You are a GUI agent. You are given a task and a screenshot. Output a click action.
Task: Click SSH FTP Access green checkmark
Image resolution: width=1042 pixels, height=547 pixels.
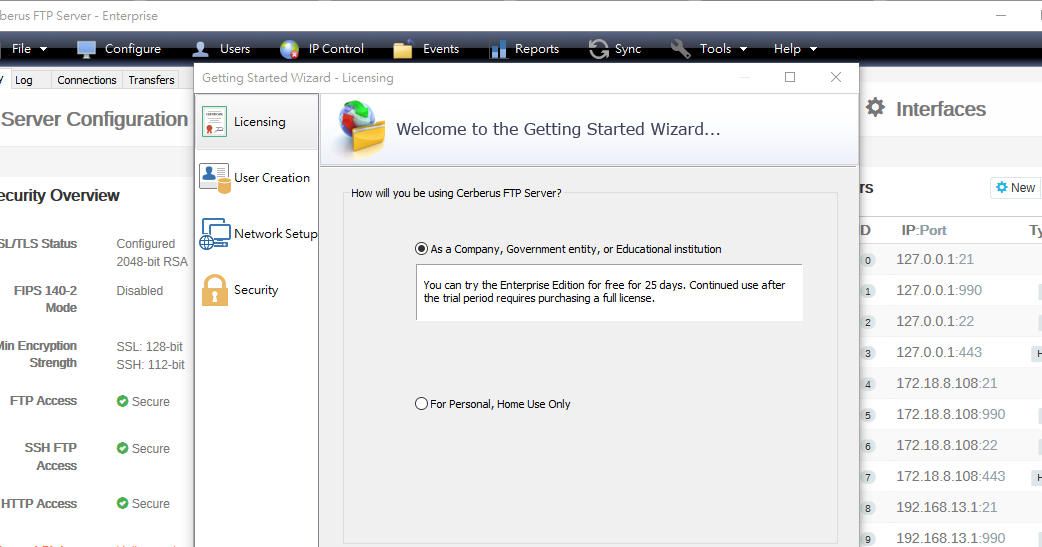coord(122,448)
